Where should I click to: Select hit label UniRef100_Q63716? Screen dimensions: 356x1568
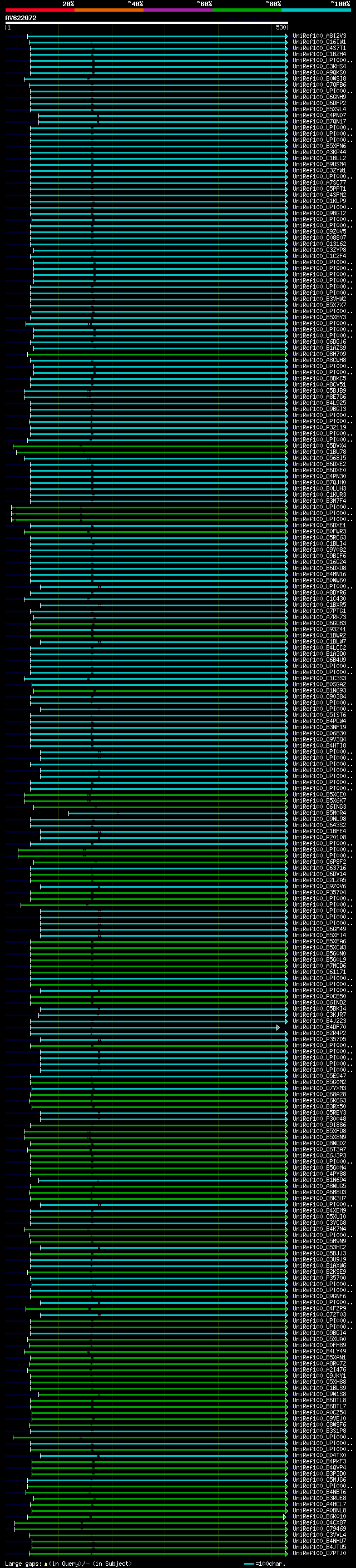pos(319,868)
